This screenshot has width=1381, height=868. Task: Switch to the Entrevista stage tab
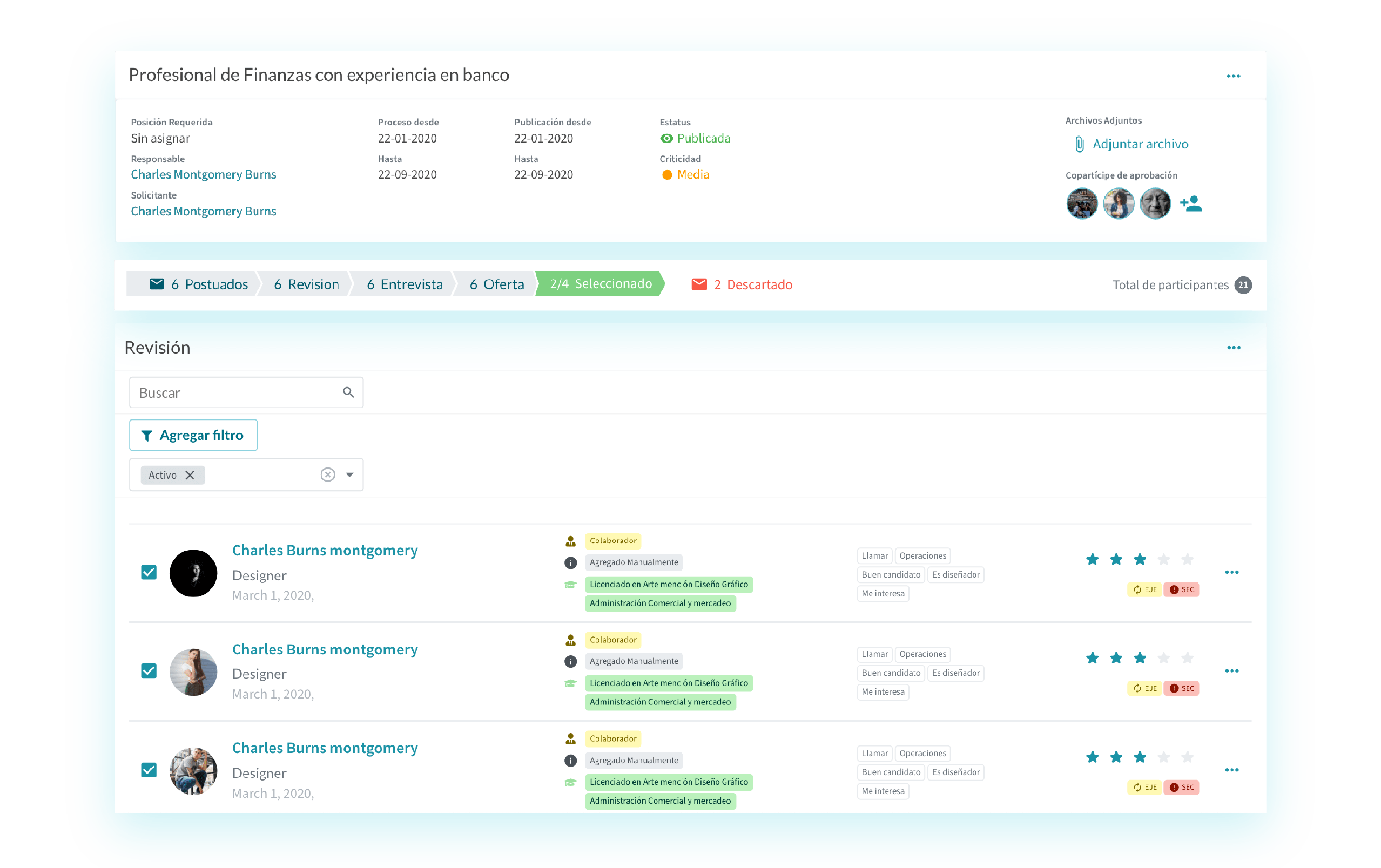coord(405,284)
